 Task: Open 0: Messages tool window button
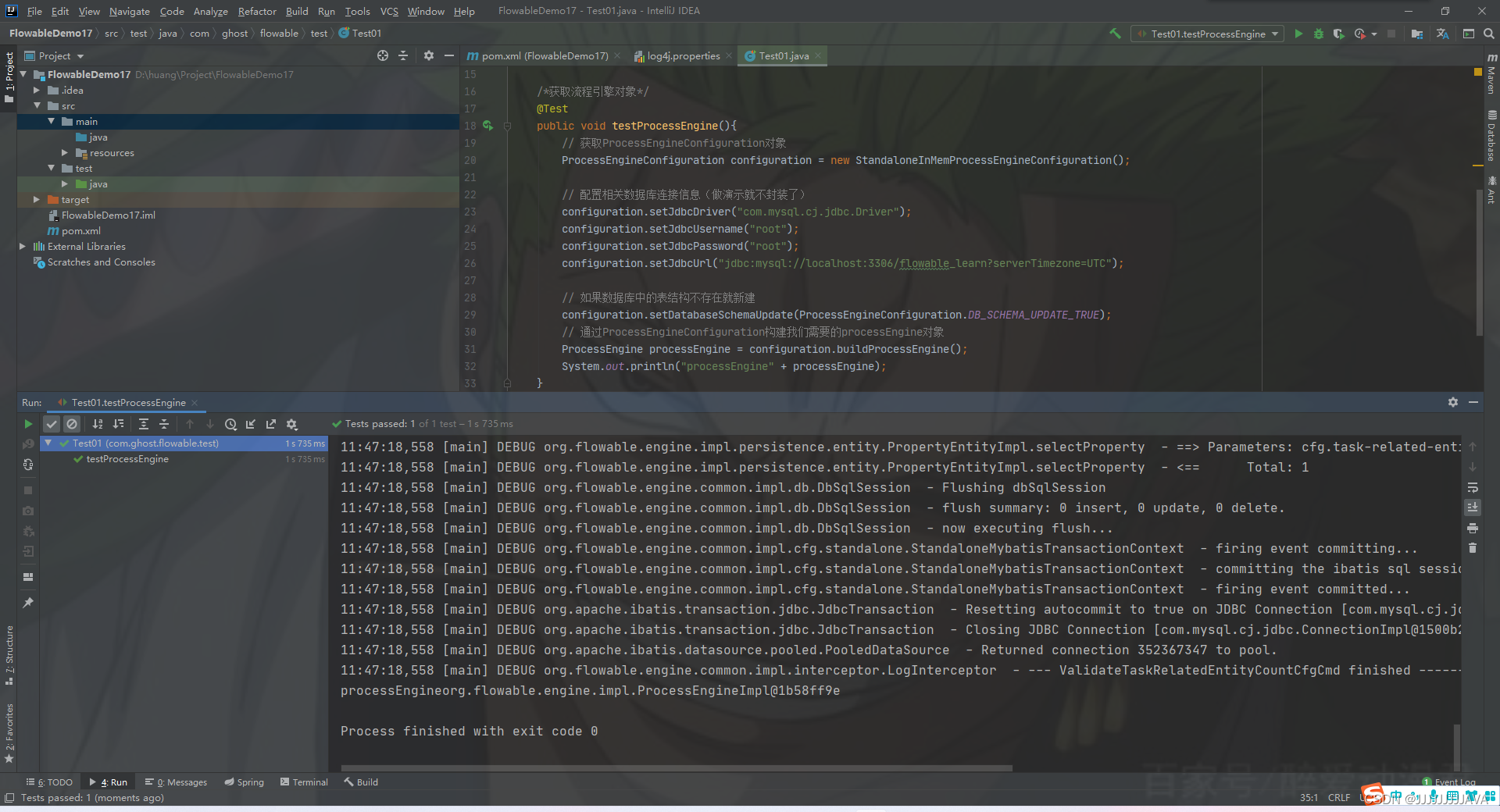click(176, 782)
